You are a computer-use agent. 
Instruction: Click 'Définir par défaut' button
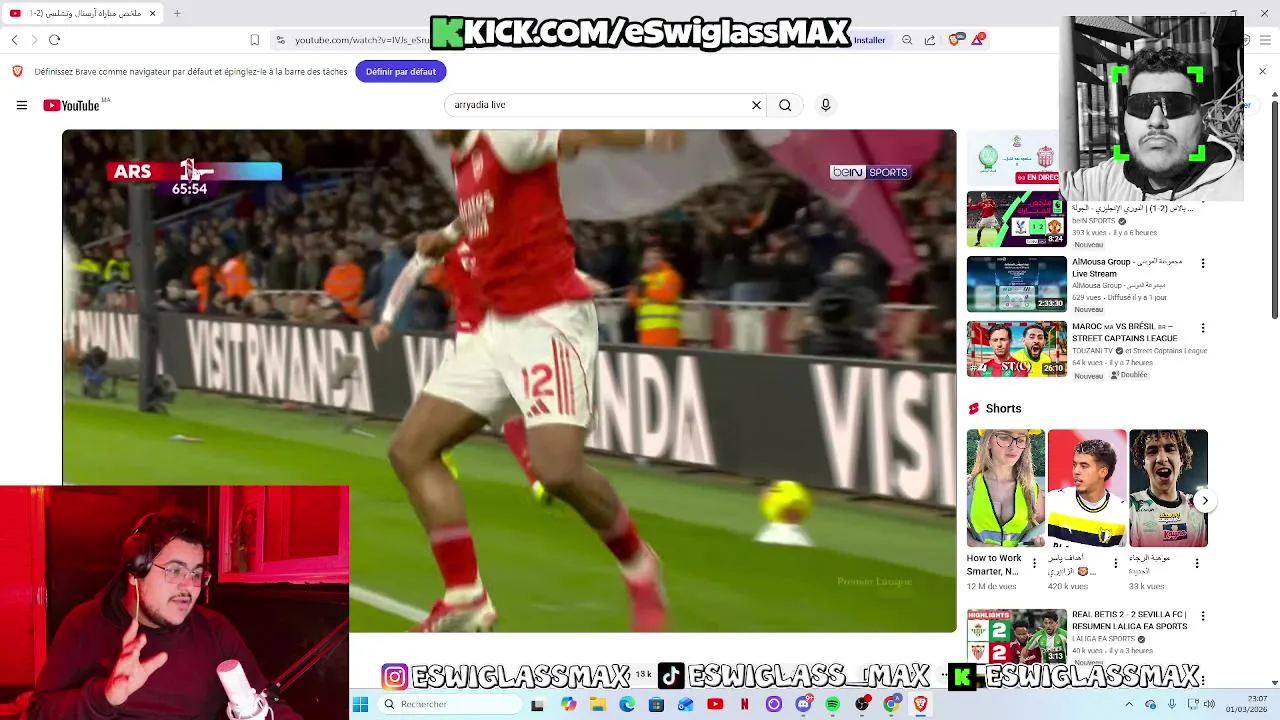[x=400, y=71]
